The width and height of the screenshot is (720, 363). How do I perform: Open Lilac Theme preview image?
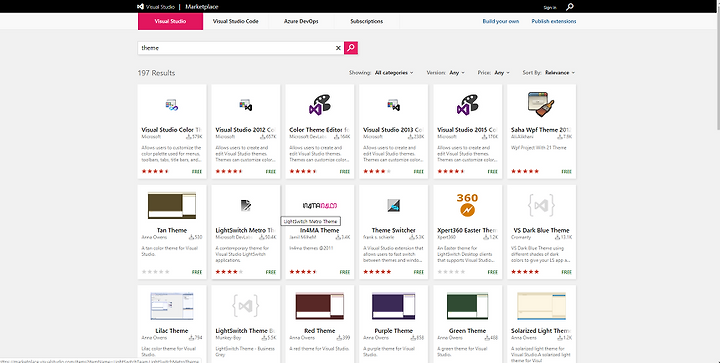click(172, 306)
